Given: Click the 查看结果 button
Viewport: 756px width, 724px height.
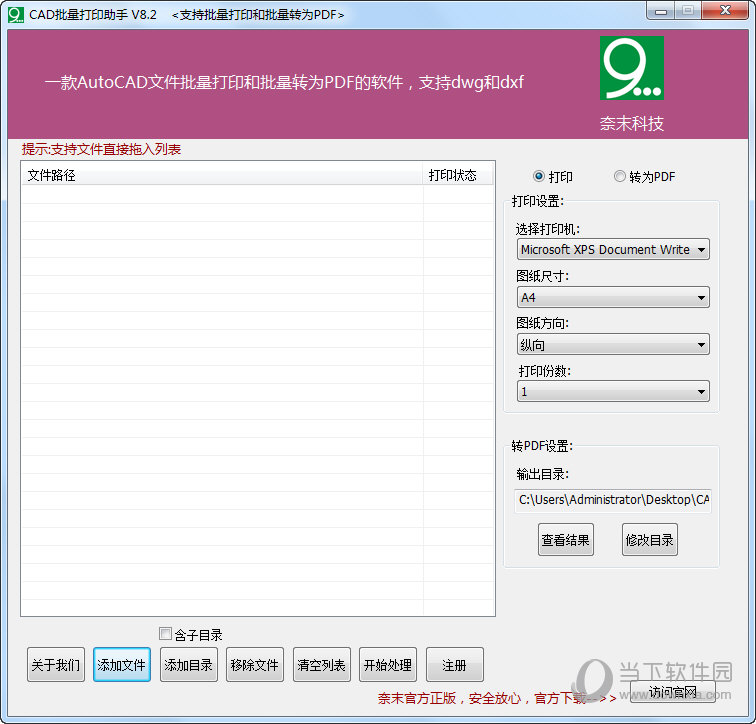Looking at the screenshot, I should tap(566, 540).
